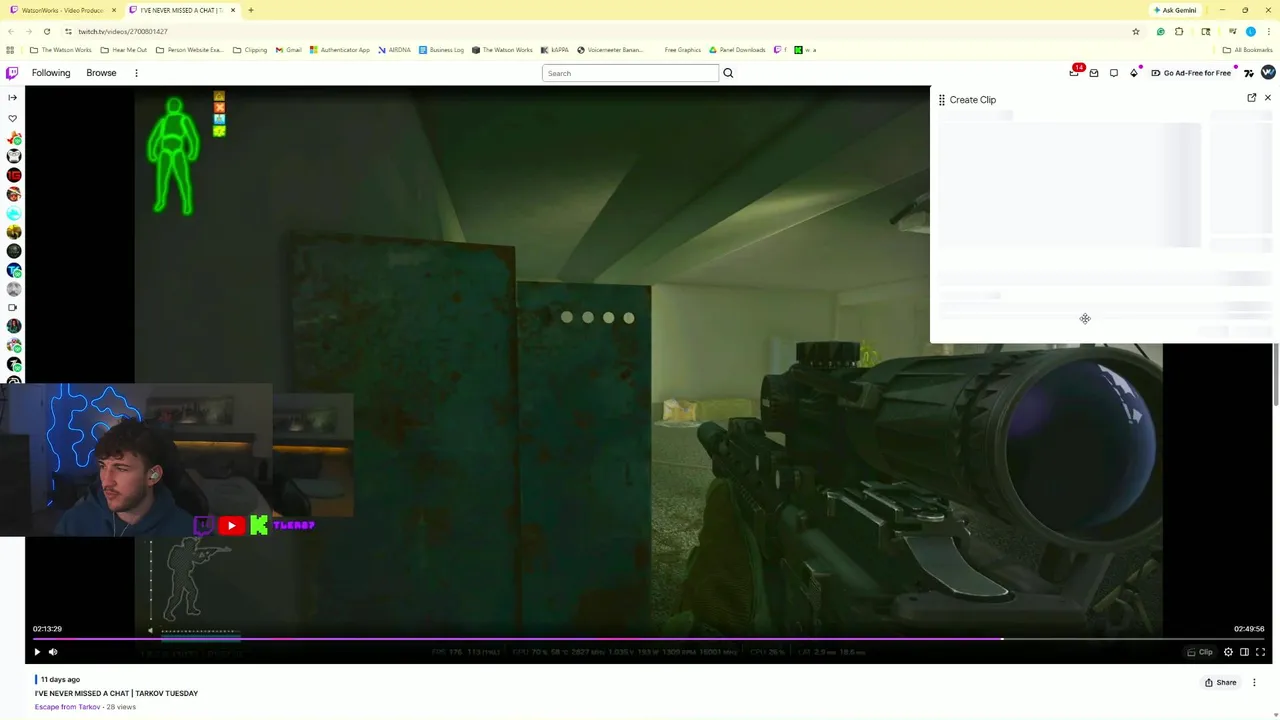Open the Browse tab

(x=101, y=73)
